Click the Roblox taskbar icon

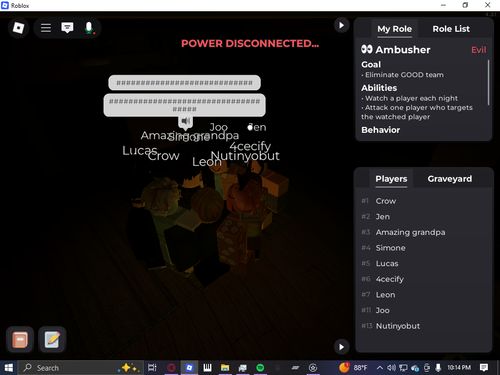pyautogui.click(x=189, y=368)
